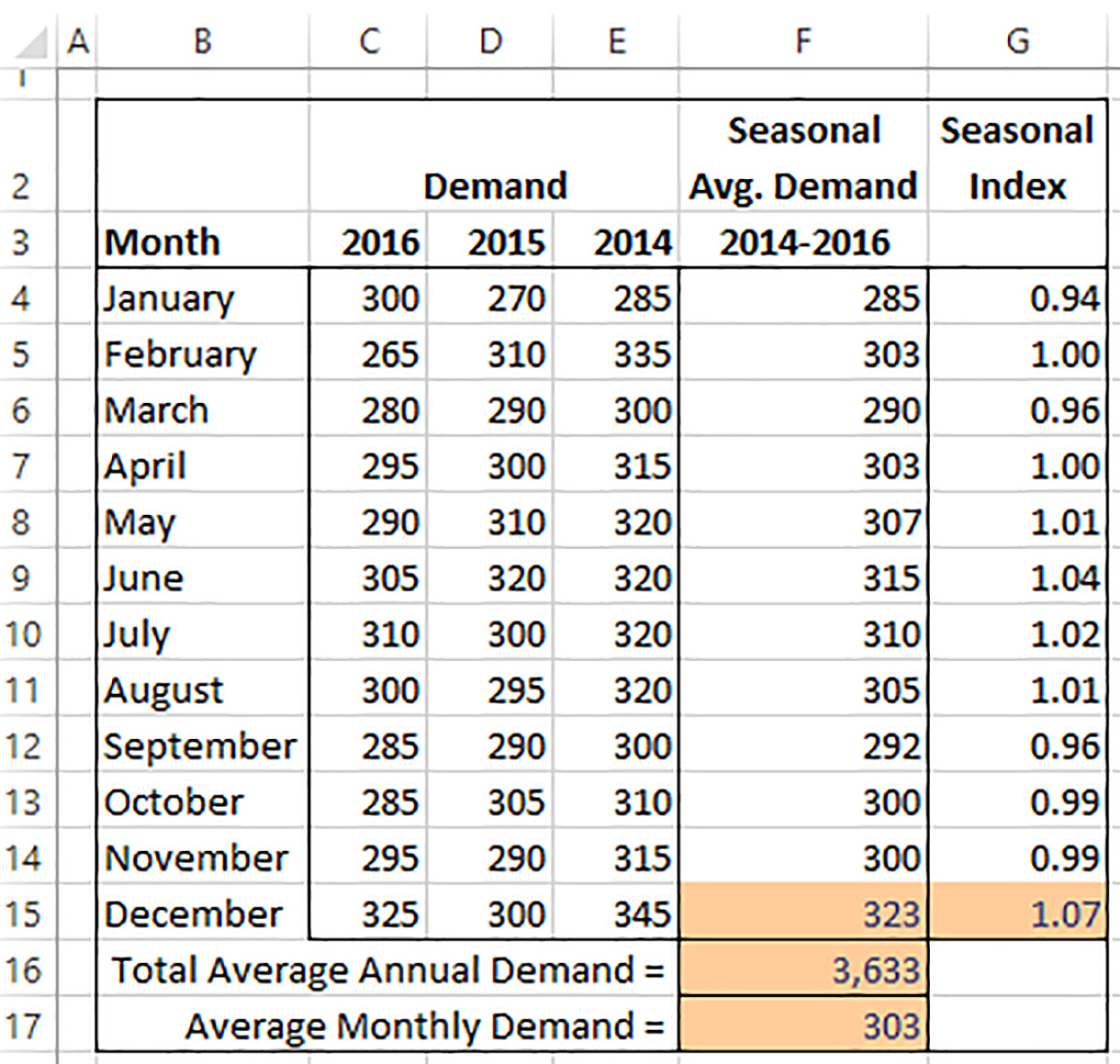Select the Total Average Annual Demand label
Viewport: 1120px width, 1064px height.
click(x=387, y=970)
